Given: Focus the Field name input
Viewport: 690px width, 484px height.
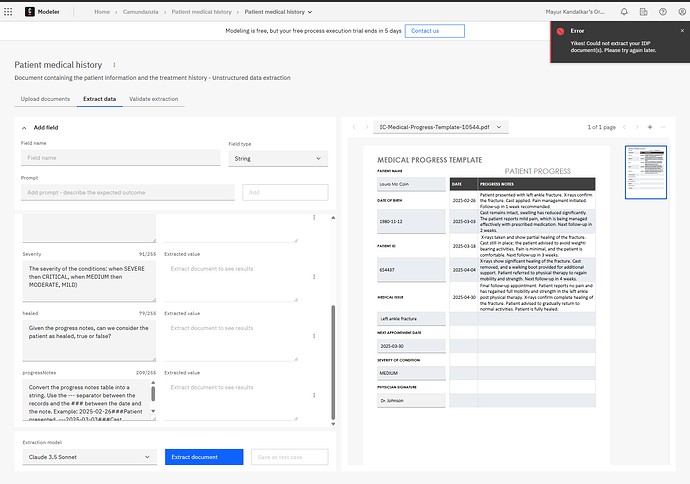Looking at the screenshot, I should pyautogui.click(x=121, y=158).
